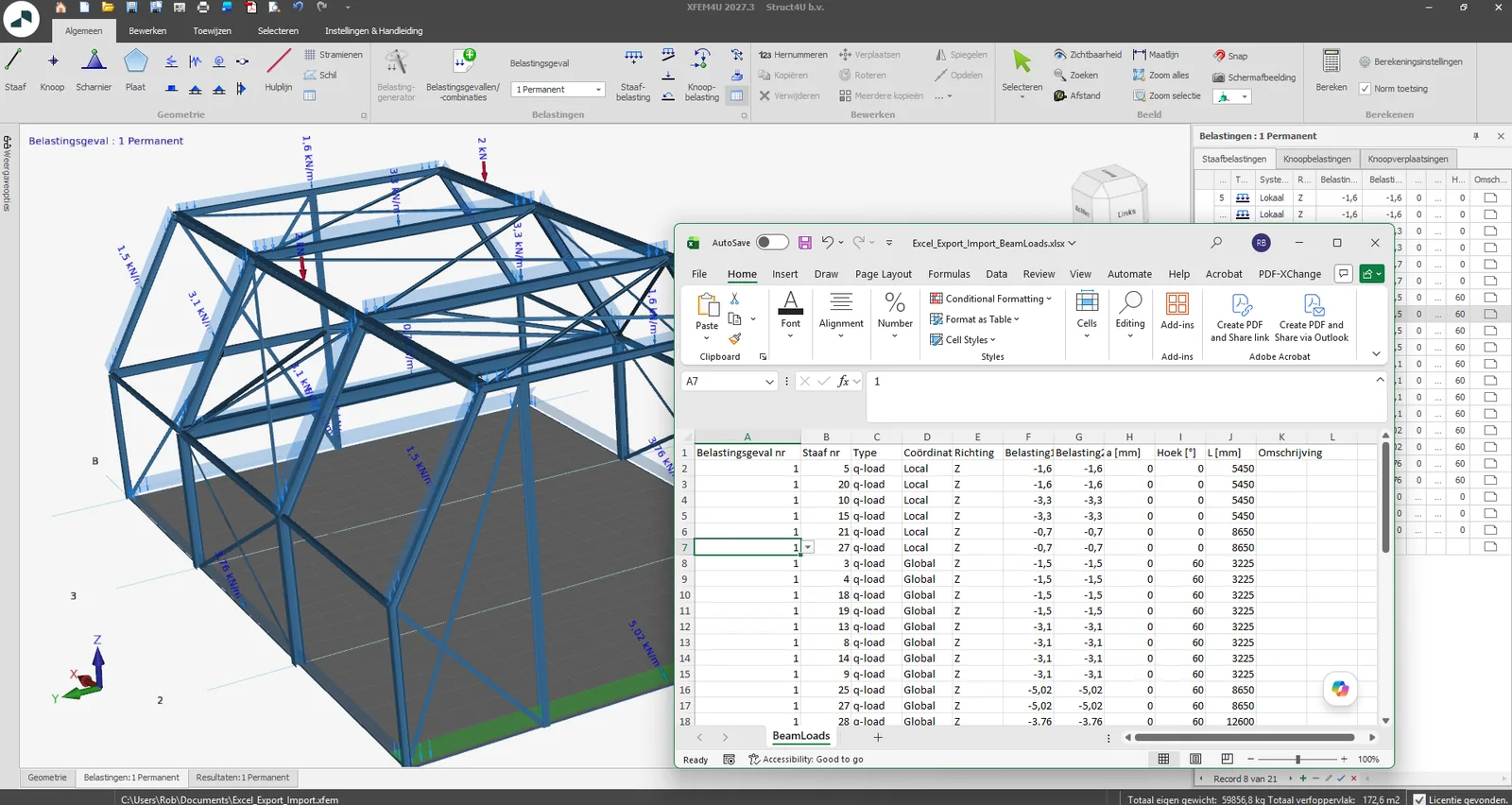Take a Schermafbeelding screenshot
1512x805 pixels.
point(1254,77)
